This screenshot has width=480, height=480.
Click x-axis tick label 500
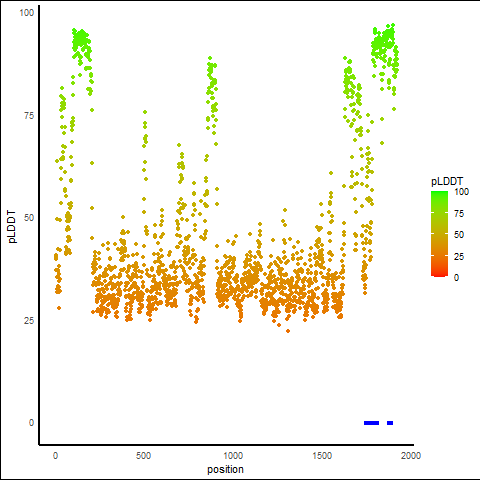click(x=143, y=456)
